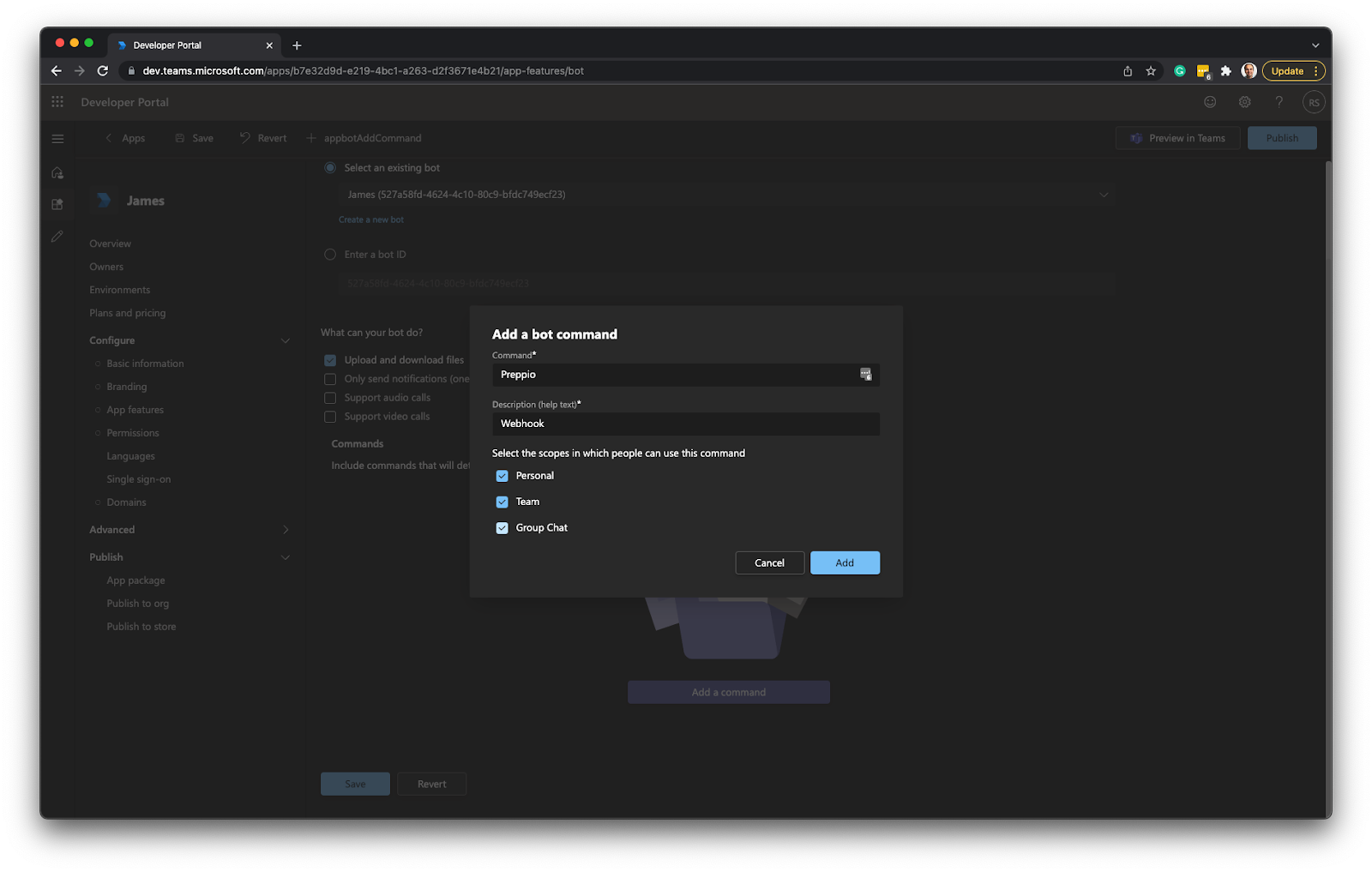Save changes with the floppy disk toolbar icon
Image resolution: width=1372 pixels, height=872 pixels.
click(x=179, y=137)
